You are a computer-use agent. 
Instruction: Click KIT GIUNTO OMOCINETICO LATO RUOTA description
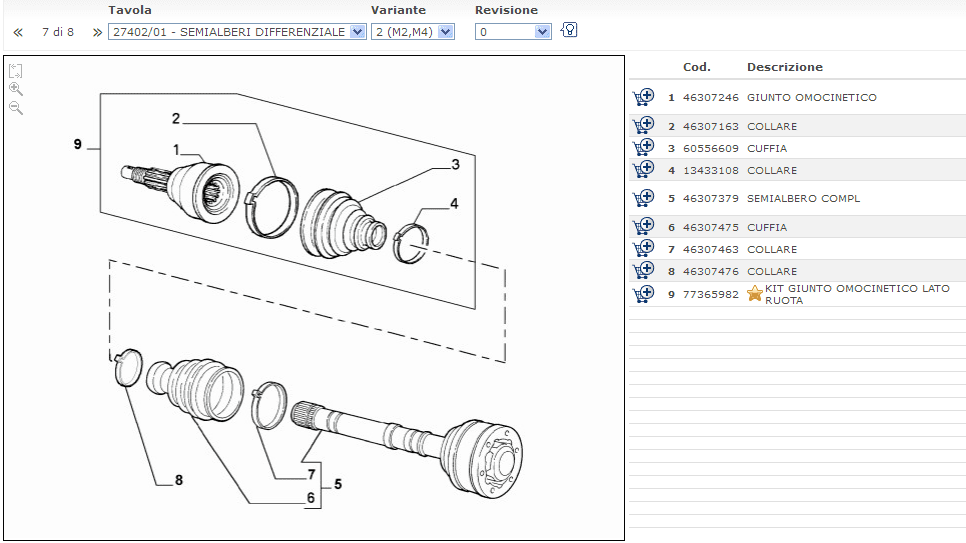point(857,295)
